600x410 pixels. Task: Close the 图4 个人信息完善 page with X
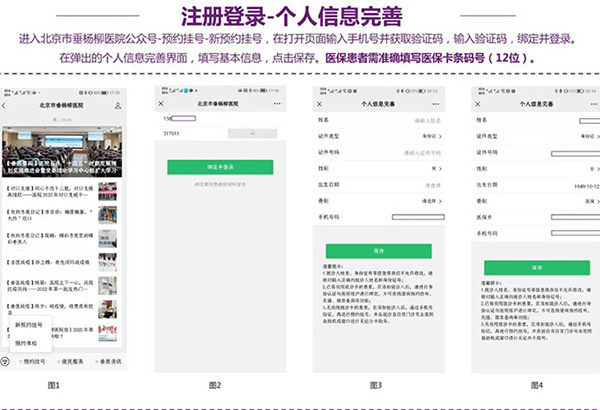[478, 103]
